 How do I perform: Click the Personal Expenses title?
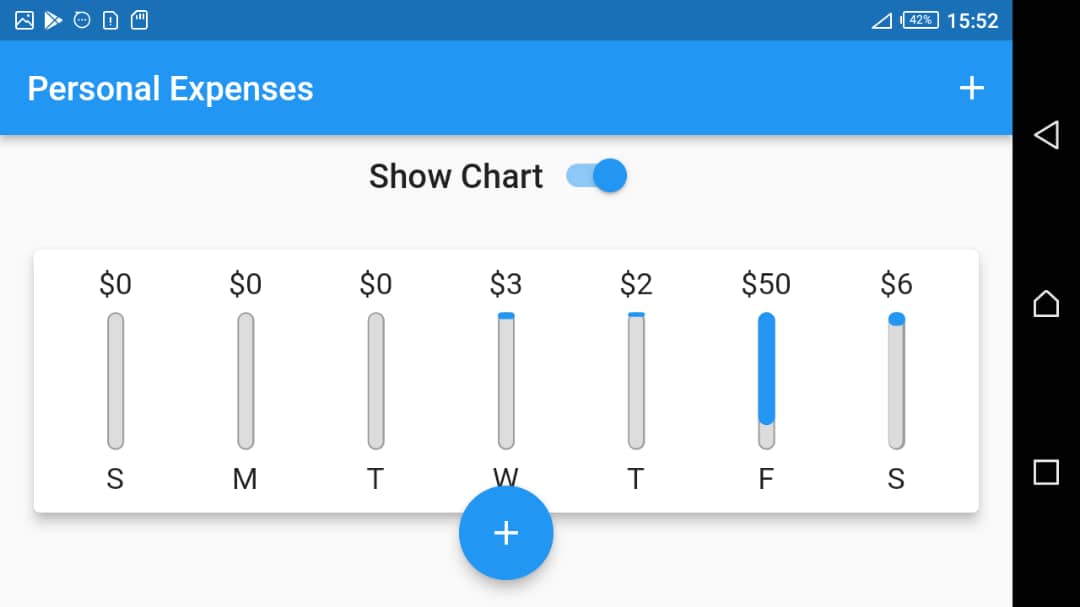(170, 88)
